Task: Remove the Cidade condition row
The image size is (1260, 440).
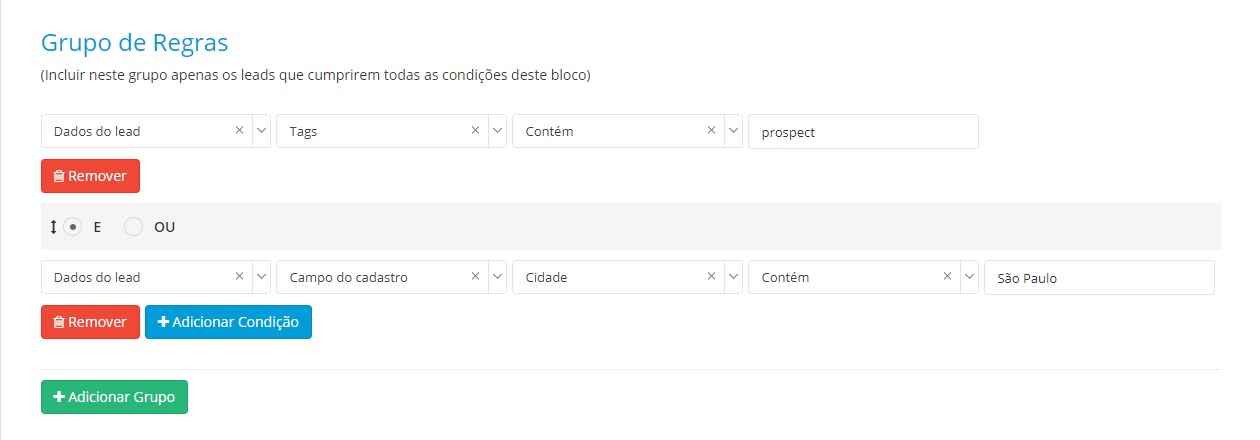Action: click(90, 322)
